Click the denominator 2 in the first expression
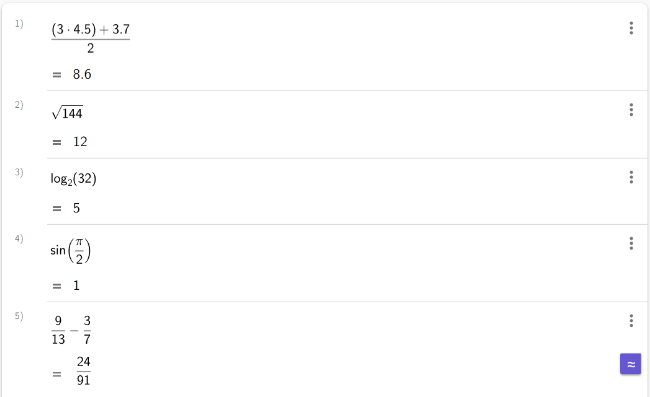Screen dimensions: 650x397 tap(90, 48)
